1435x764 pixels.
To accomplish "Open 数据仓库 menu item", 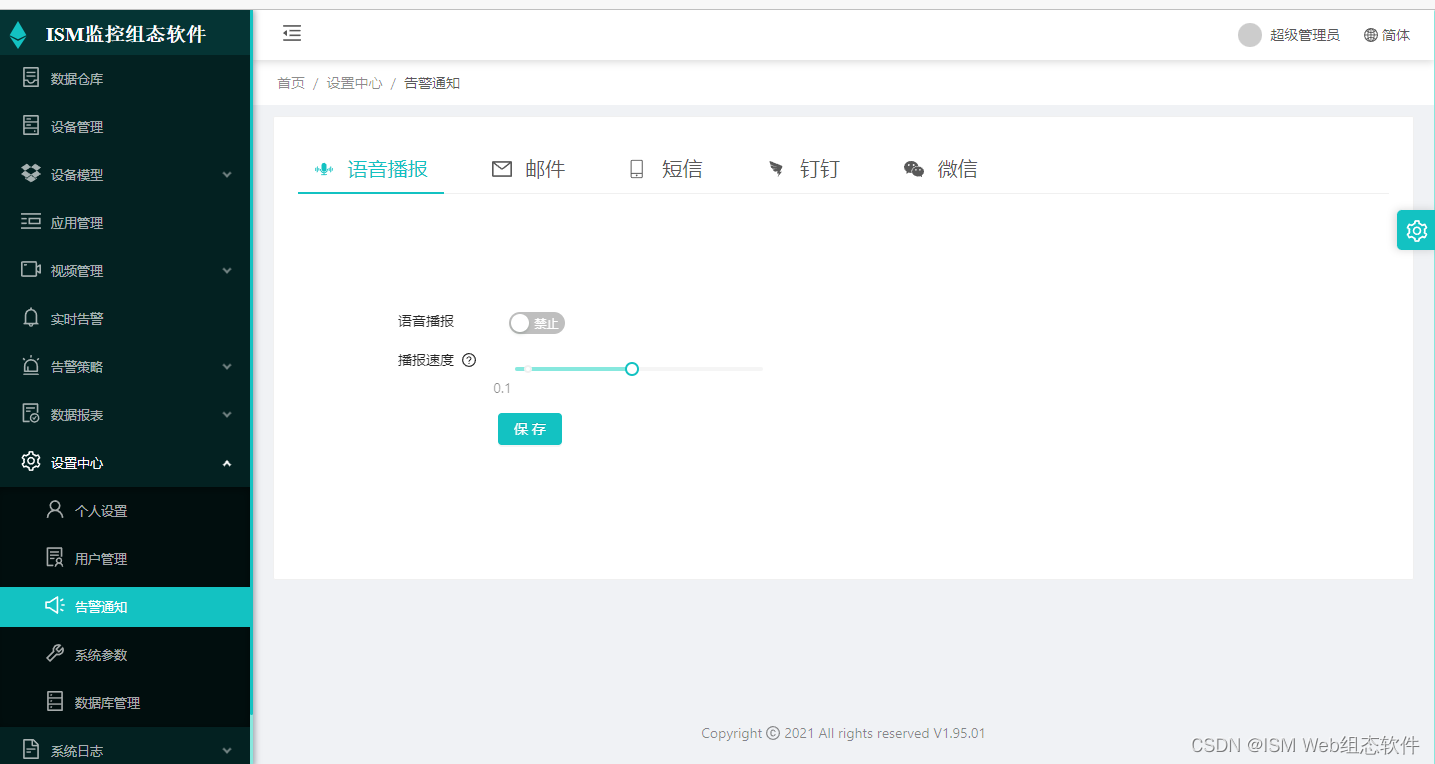I will pos(125,79).
